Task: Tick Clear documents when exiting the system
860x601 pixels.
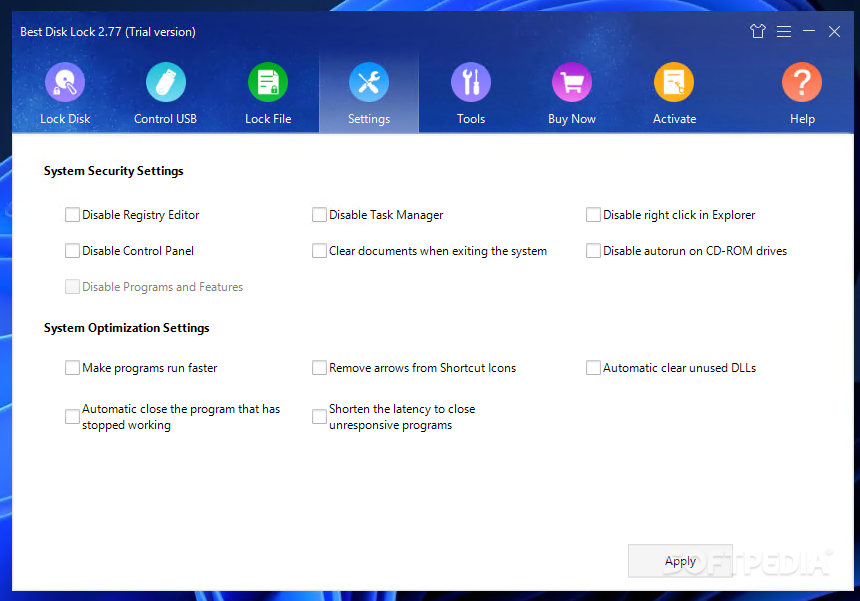Action: [x=319, y=251]
